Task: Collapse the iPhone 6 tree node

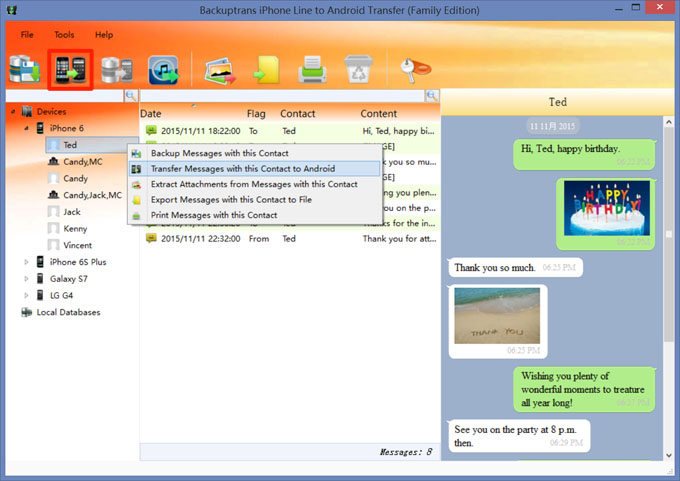Action: click(x=26, y=128)
